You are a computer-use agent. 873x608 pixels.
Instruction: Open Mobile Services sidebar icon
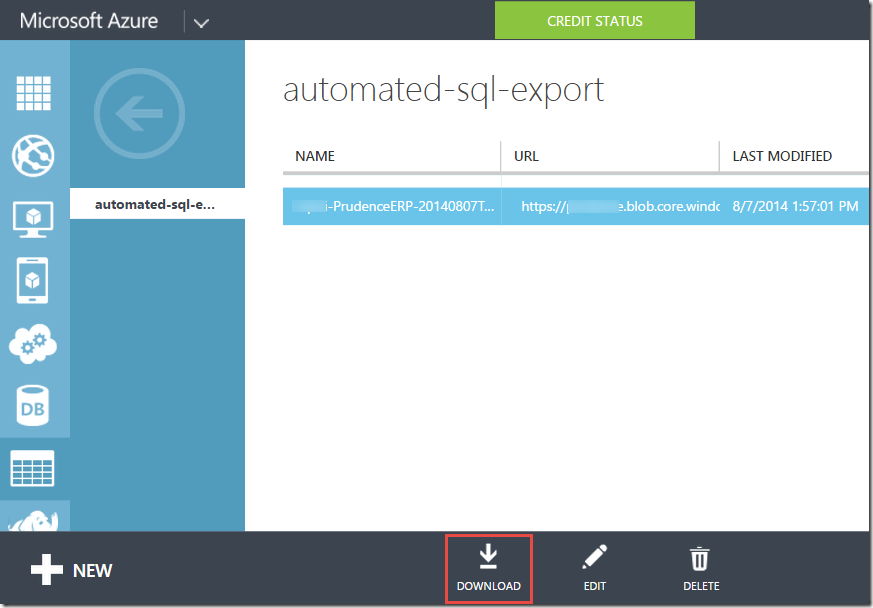point(32,280)
